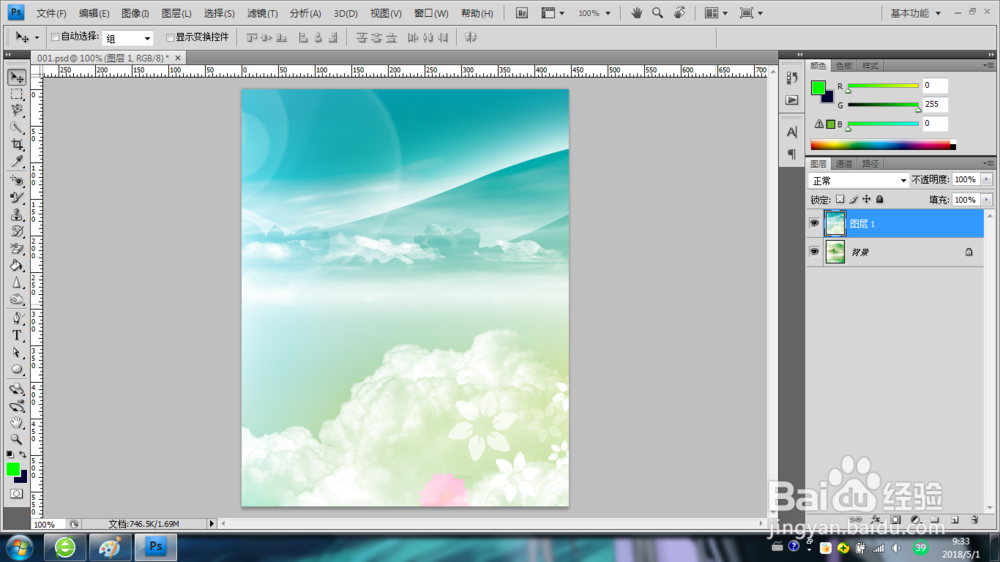1000x562 pixels.
Task: Click Photoshop taskbar button
Action: (x=155, y=547)
